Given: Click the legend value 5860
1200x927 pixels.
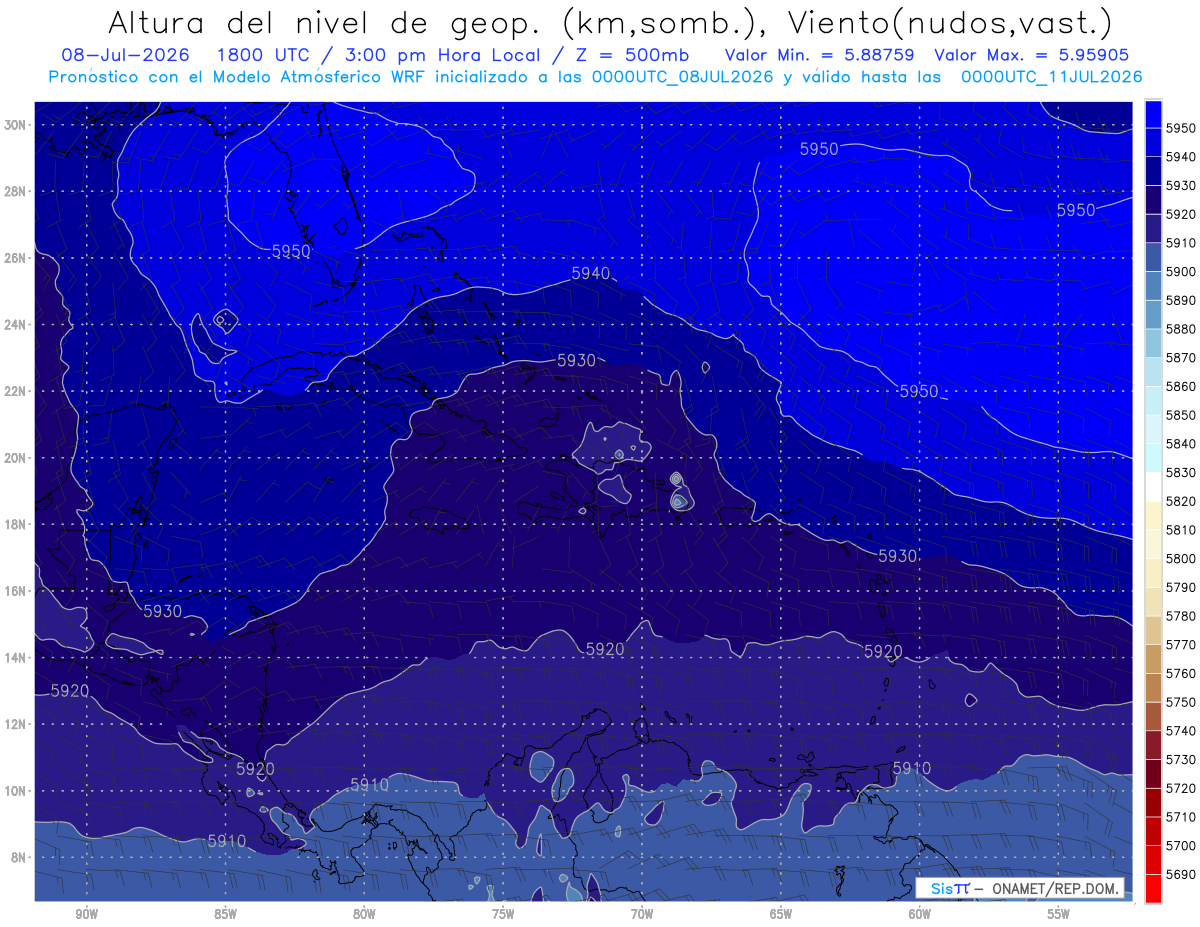Looking at the screenshot, I should tap(1181, 386).
